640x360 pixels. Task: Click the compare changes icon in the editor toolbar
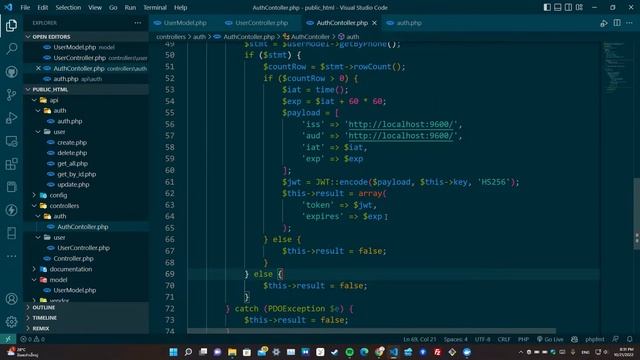[x=604, y=23]
